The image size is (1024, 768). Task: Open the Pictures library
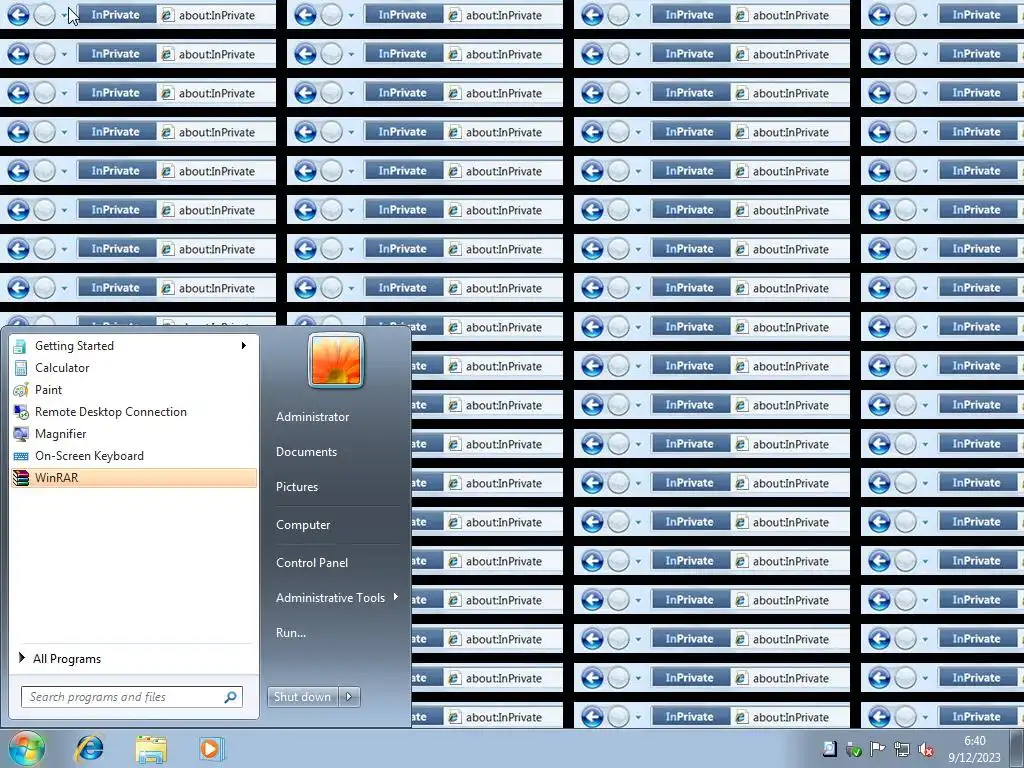coord(296,487)
